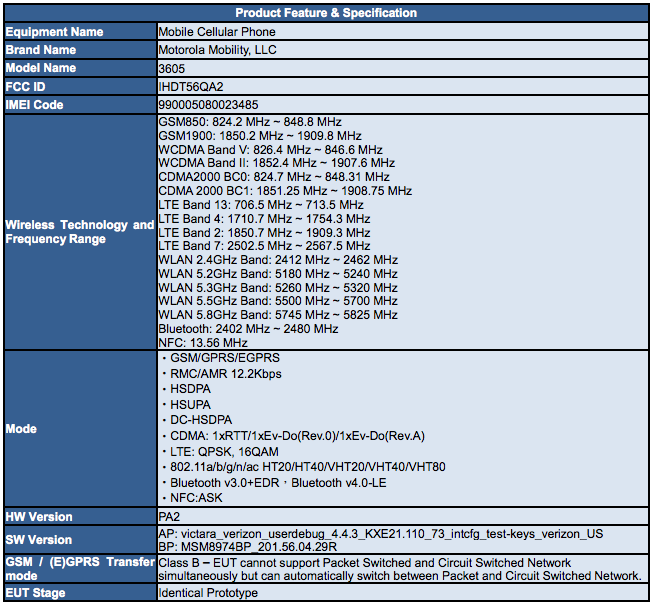
Task: Click model name value 3605
Action: 172,68
